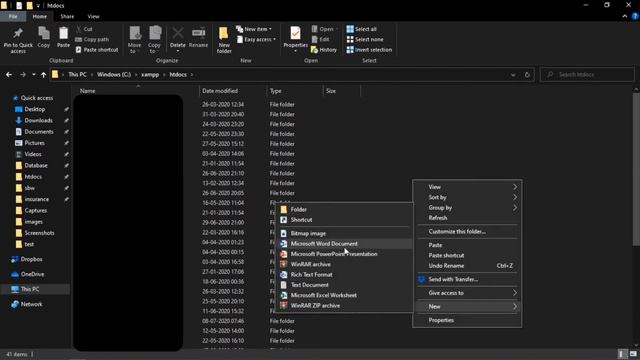Open Desktop in Quick access

tap(35, 109)
